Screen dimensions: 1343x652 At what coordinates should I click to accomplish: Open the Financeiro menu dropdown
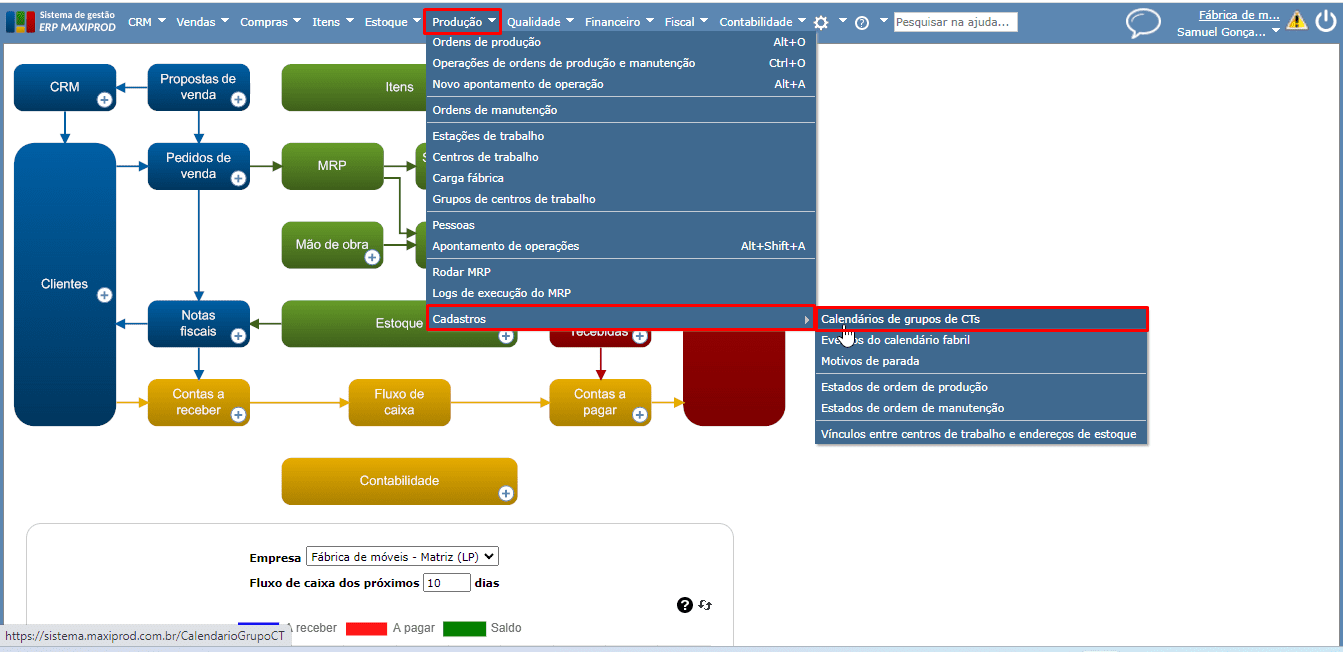620,22
